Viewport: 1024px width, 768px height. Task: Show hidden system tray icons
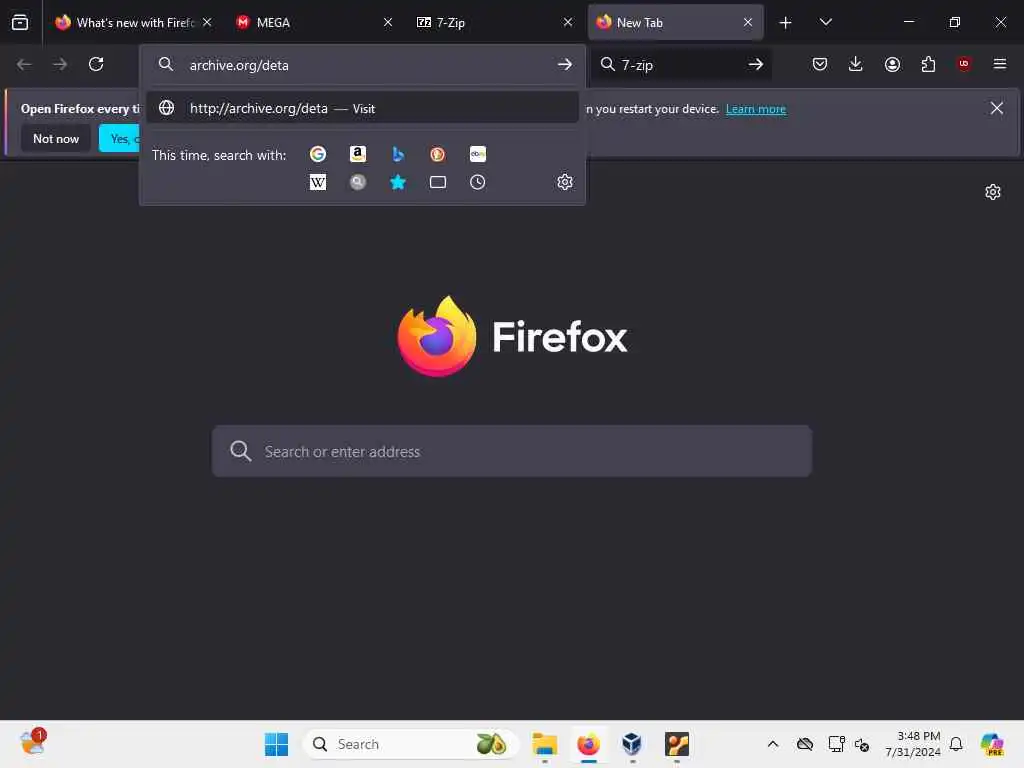[x=773, y=744]
